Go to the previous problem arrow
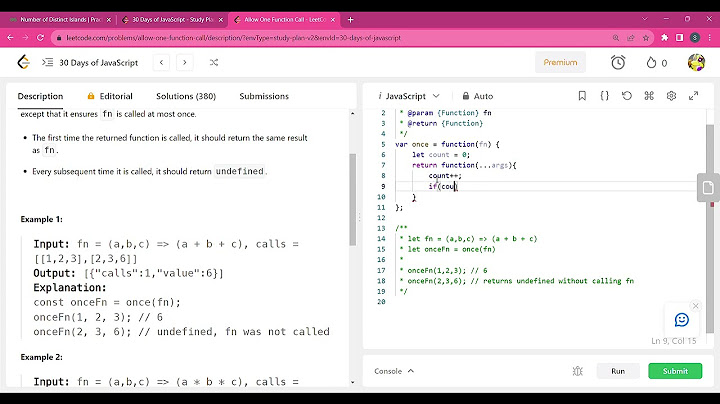 pos(161,62)
